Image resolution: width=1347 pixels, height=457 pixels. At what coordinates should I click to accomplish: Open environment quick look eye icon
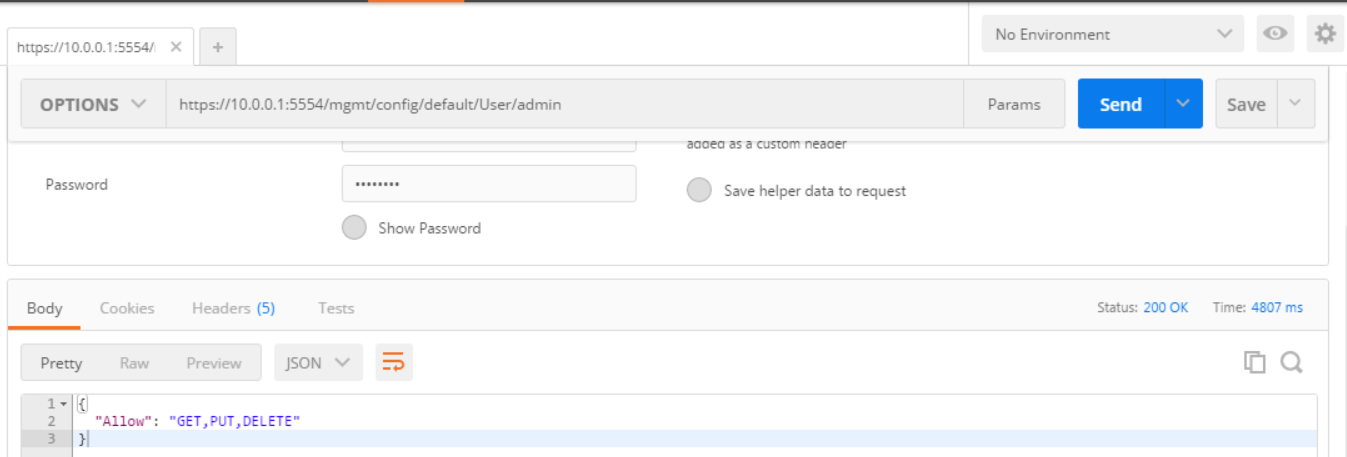(1274, 34)
